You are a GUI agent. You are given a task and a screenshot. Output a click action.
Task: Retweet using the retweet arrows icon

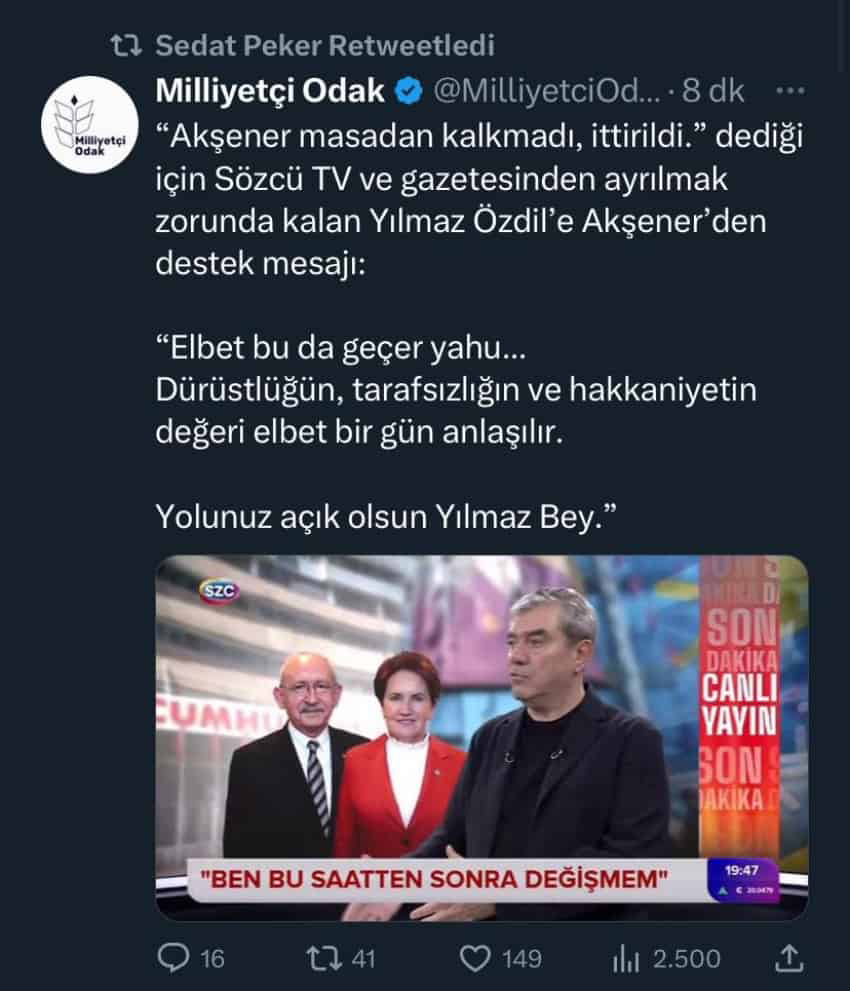pyautogui.click(x=322, y=958)
